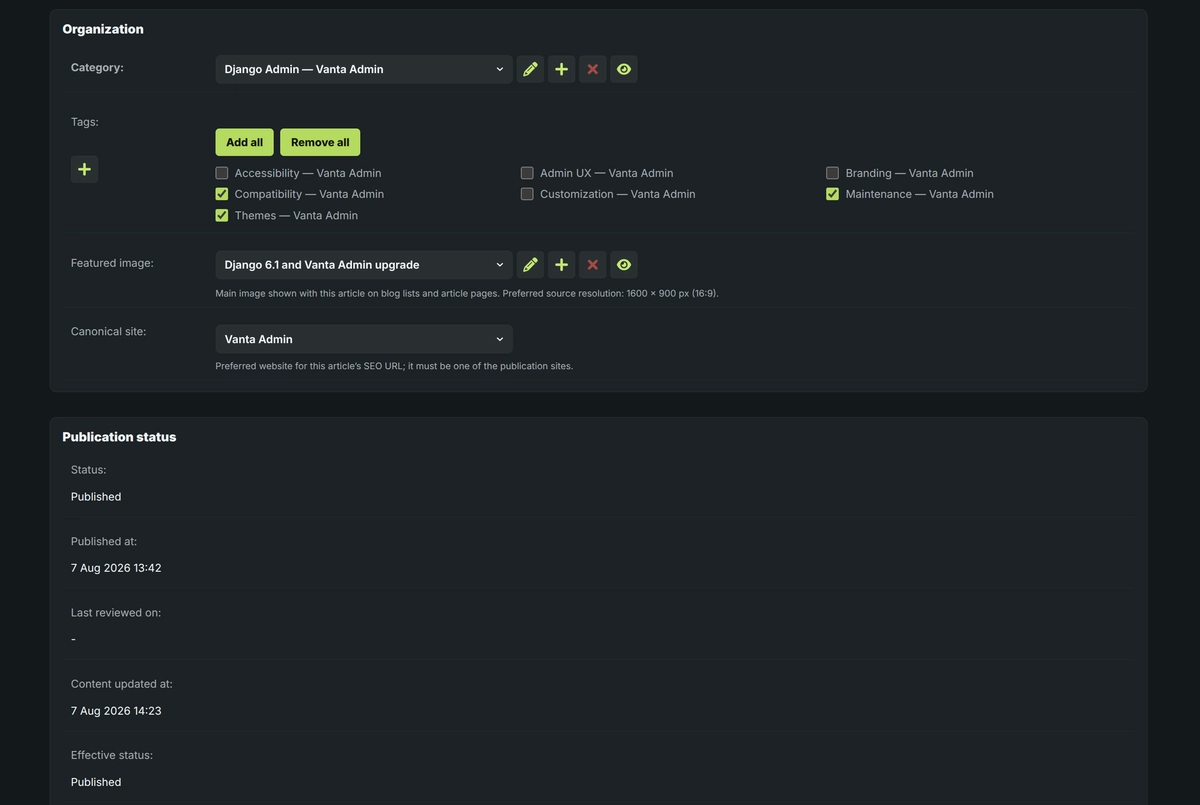
Task: Click the Category: field label
Action: pyautogui.click(x=97, y=67)
